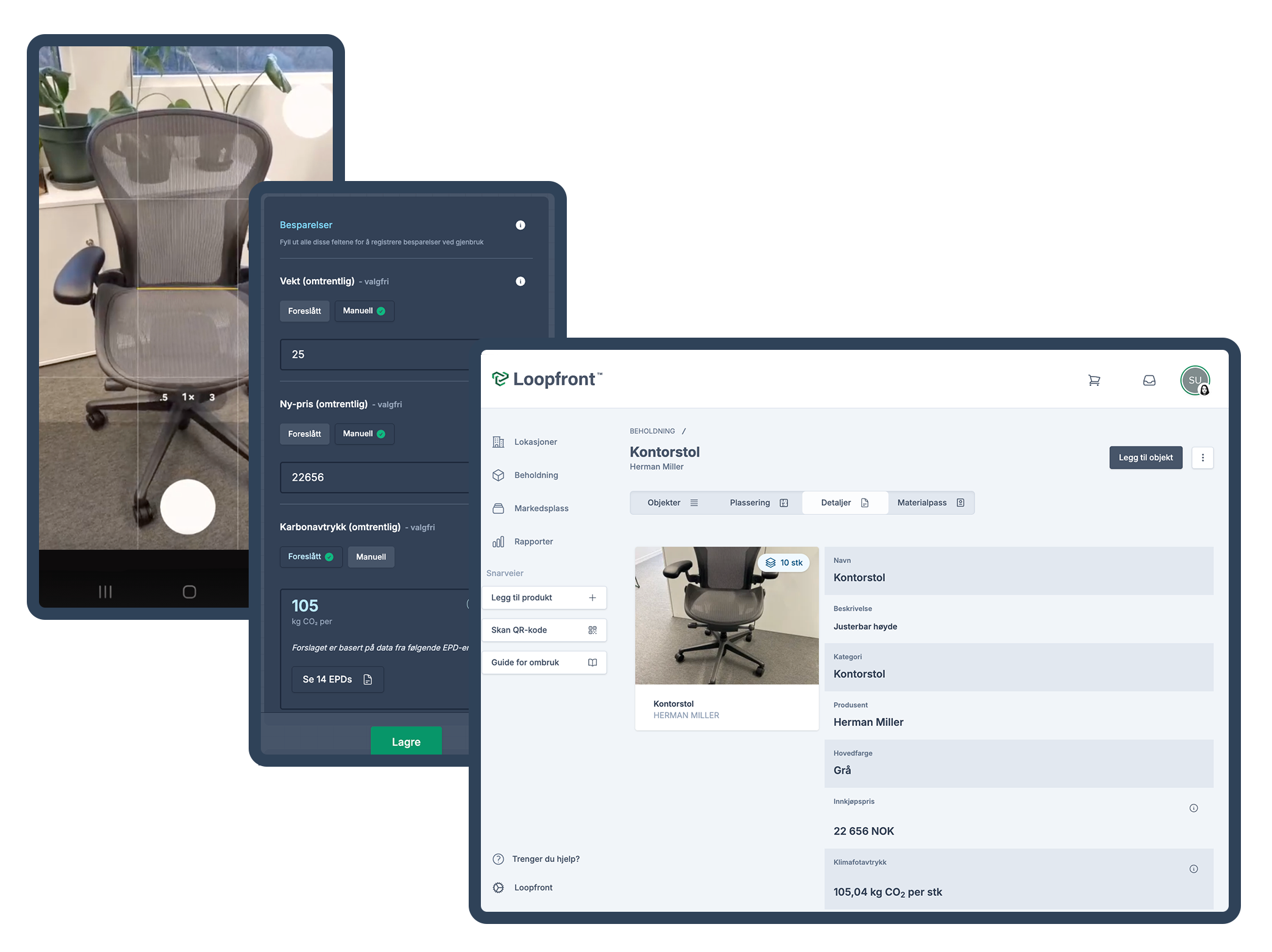
Task: Click info icon beside Vekt field
Action: click(x=520, y=281)
